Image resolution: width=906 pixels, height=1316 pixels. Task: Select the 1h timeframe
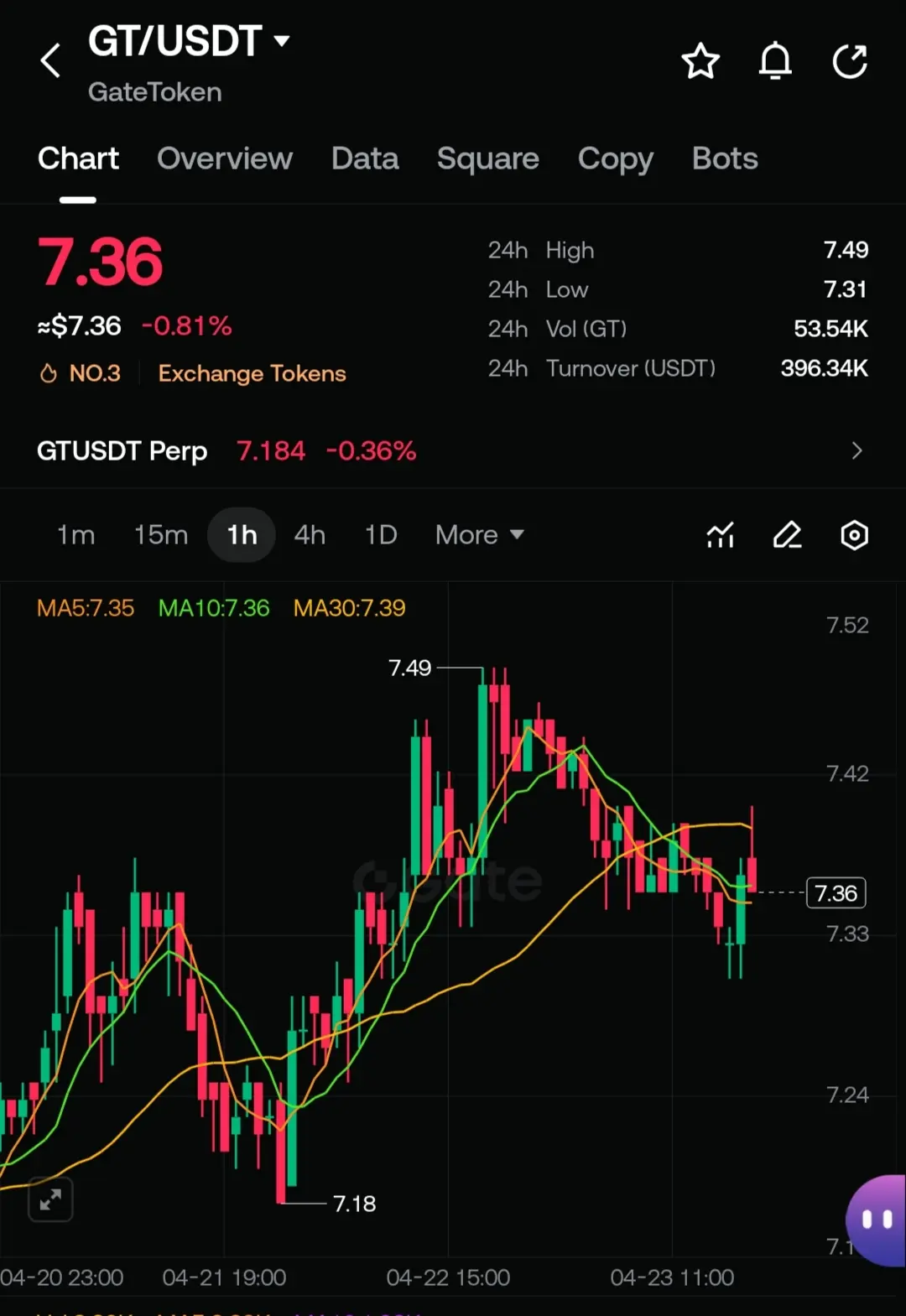[x=242, y=535]
